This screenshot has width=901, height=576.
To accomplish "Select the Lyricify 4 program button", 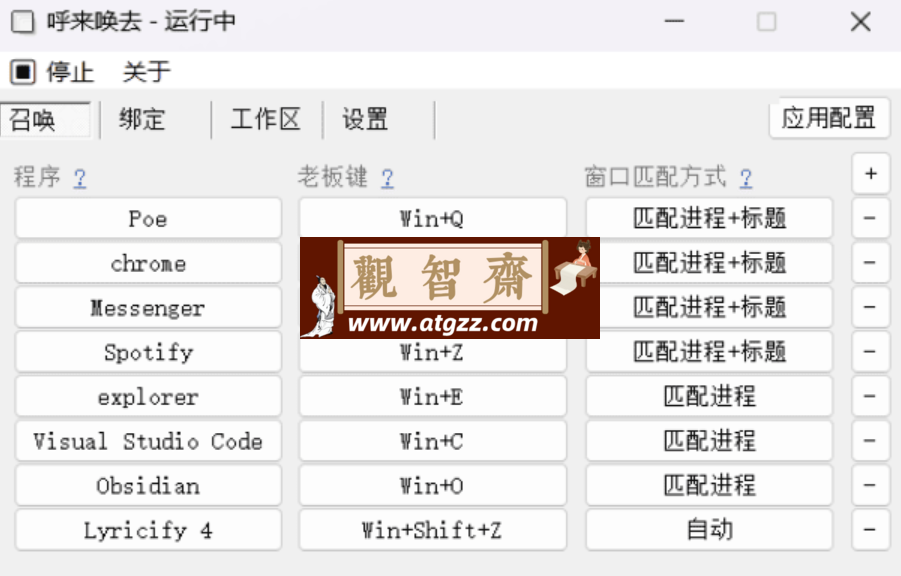I will (x=148, y=530).
